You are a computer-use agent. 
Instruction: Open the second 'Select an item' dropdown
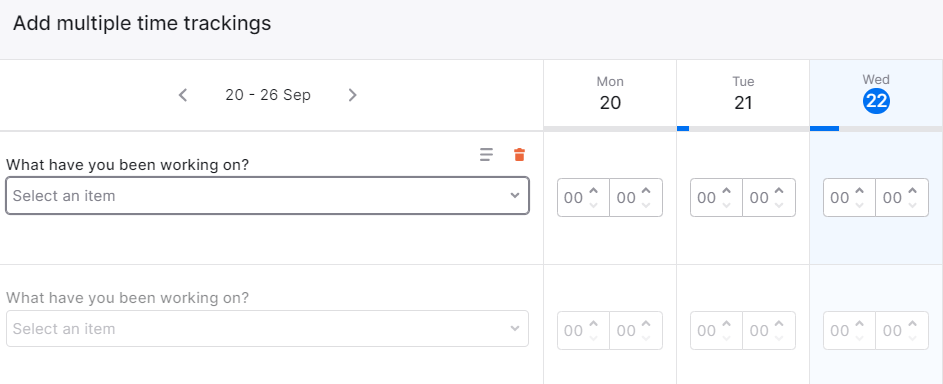(268, 329)
